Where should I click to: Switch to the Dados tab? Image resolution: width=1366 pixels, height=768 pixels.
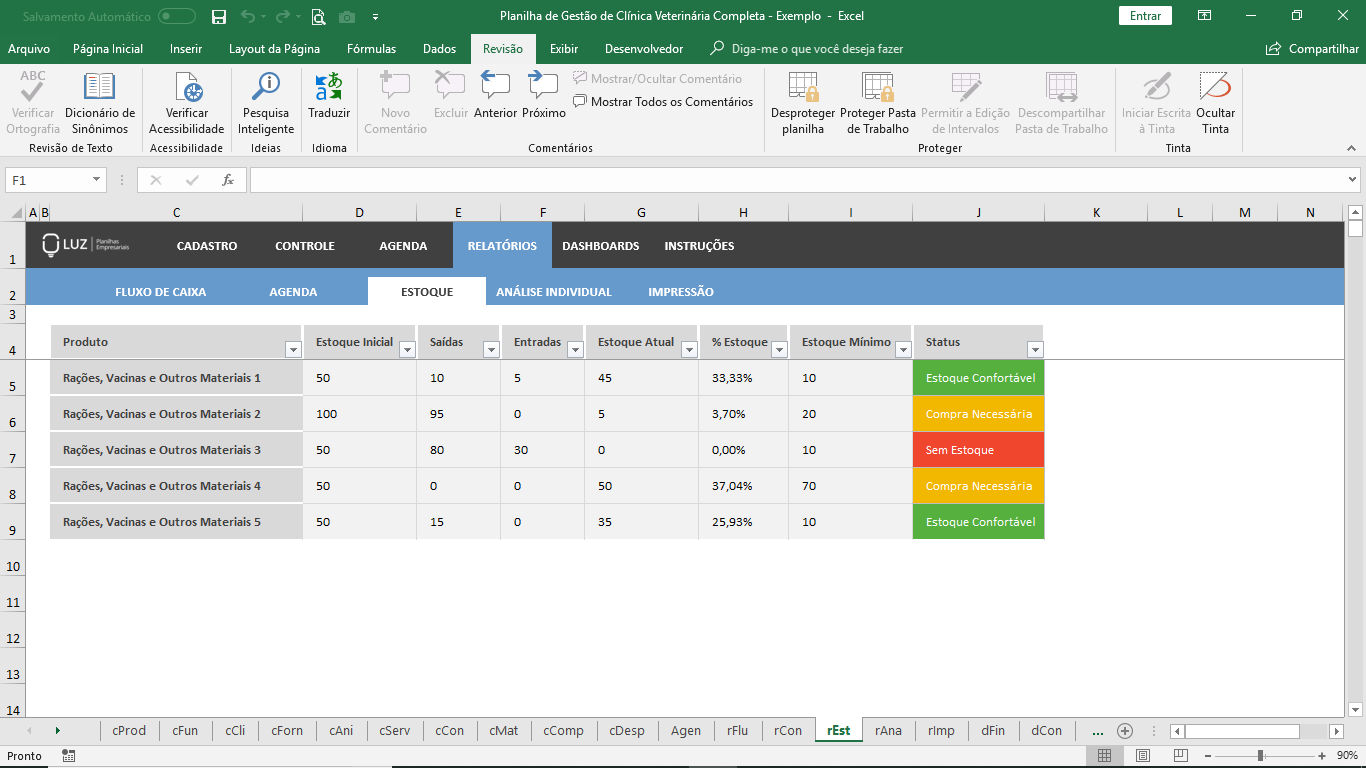coord(439,49)
